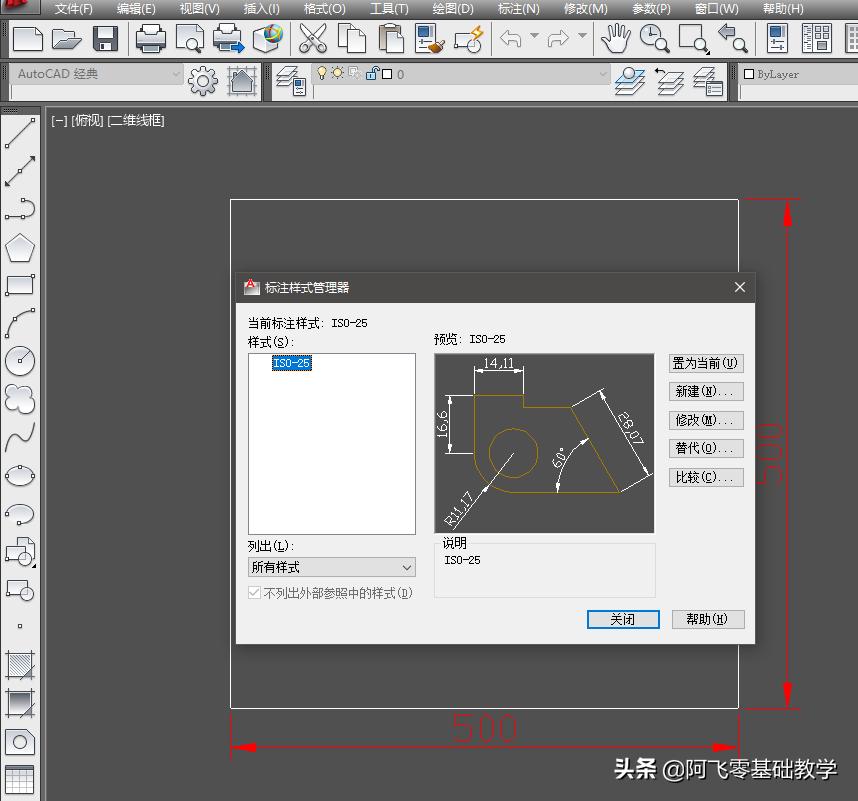Image resolution: width=858 pixels, height=801 pixels.
Task: Open the Print Preview tool
Action: point(190,39)
